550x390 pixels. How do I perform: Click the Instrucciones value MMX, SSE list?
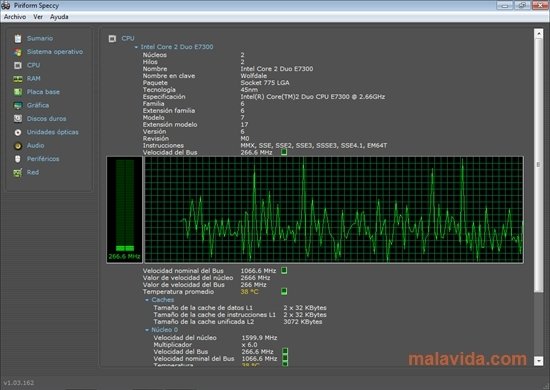pos(314,145)
